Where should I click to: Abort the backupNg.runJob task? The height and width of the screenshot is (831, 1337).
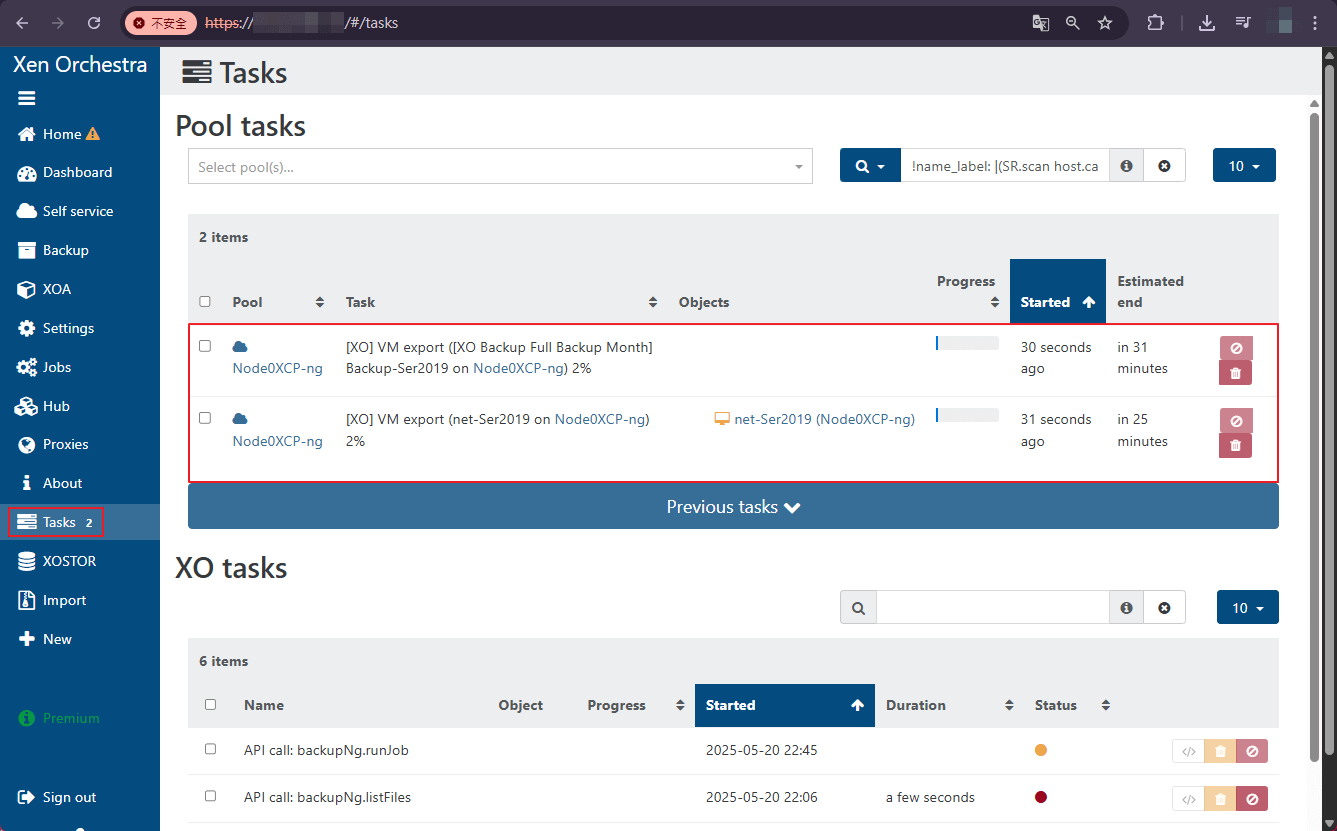[1252, 751]
